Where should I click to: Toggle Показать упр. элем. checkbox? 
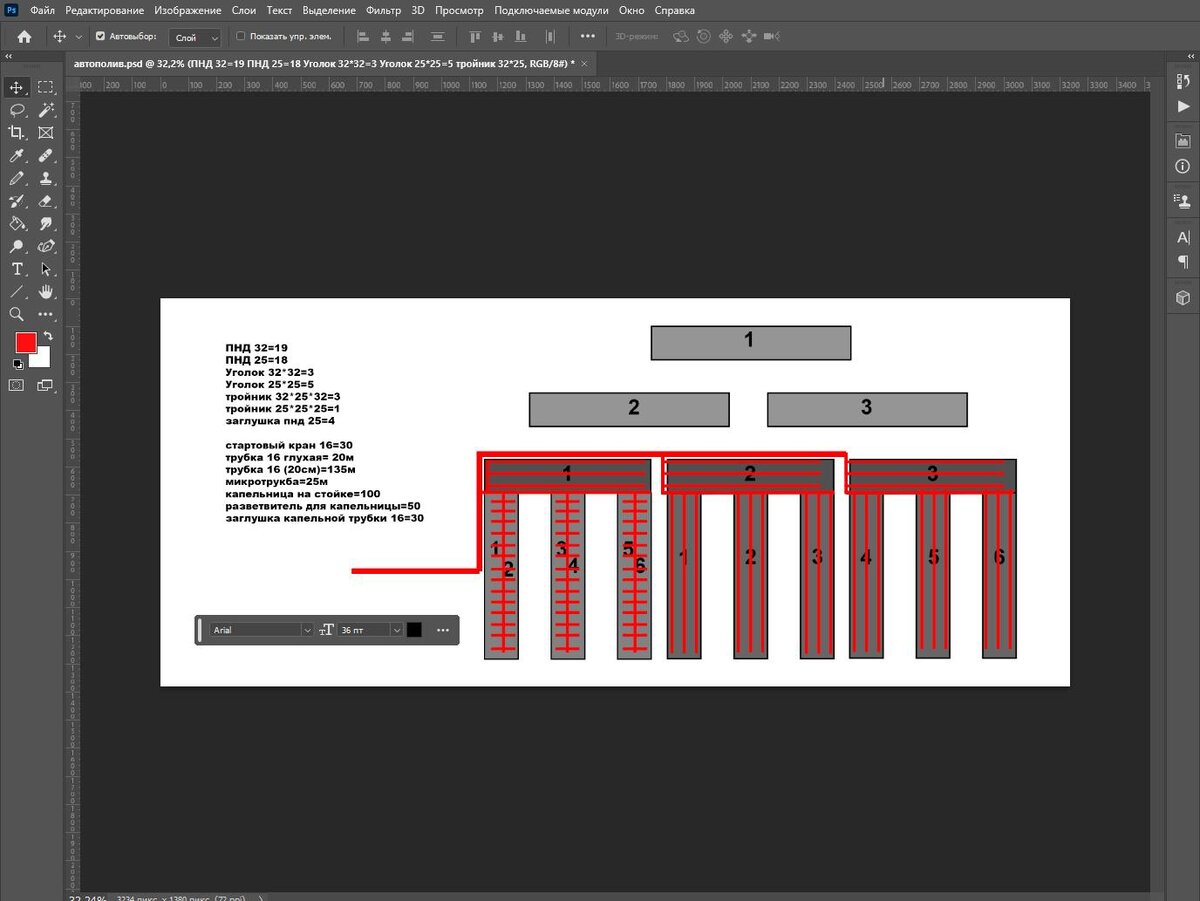pos(240,36)
